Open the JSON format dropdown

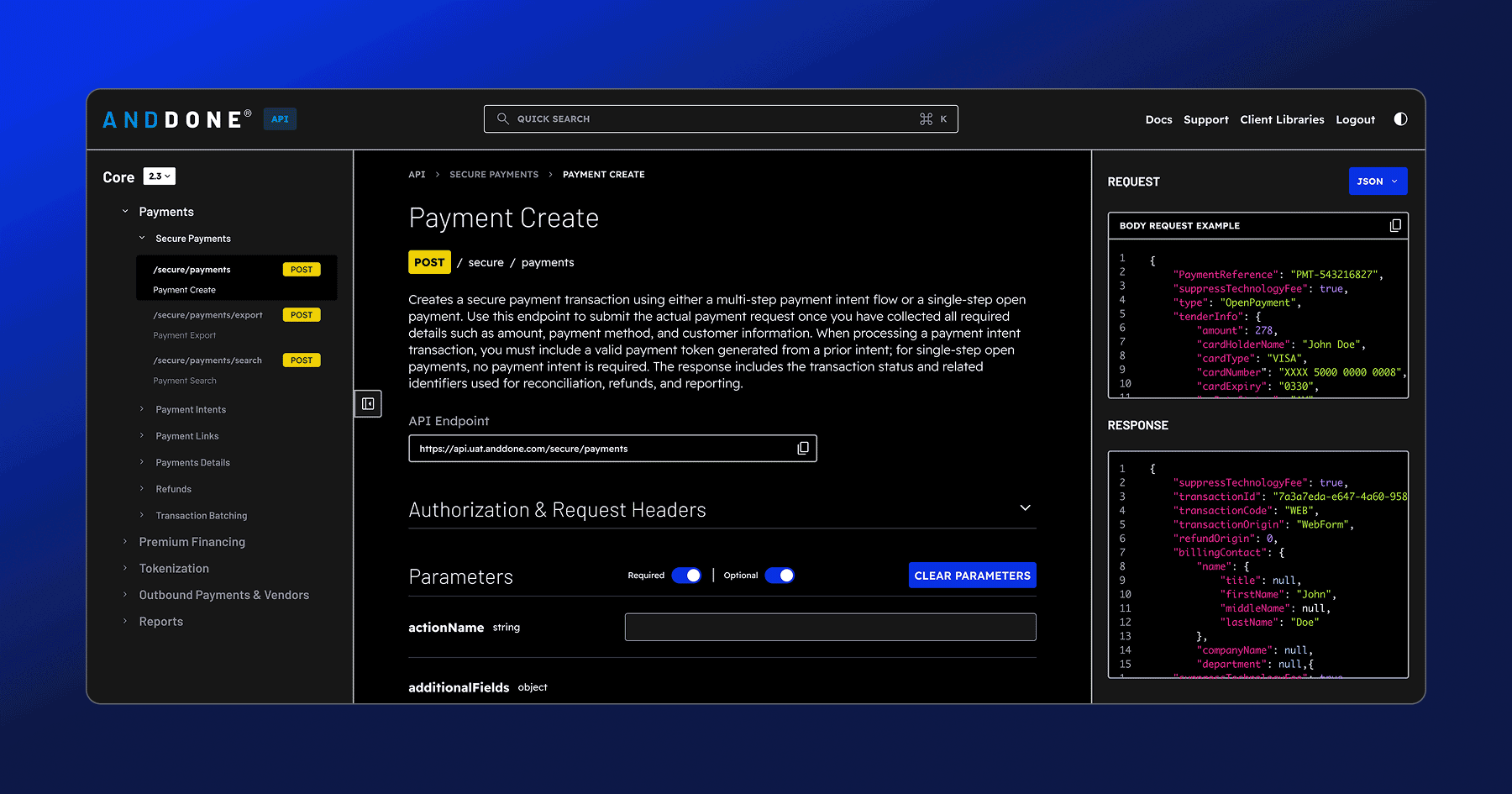point(1377,181)
